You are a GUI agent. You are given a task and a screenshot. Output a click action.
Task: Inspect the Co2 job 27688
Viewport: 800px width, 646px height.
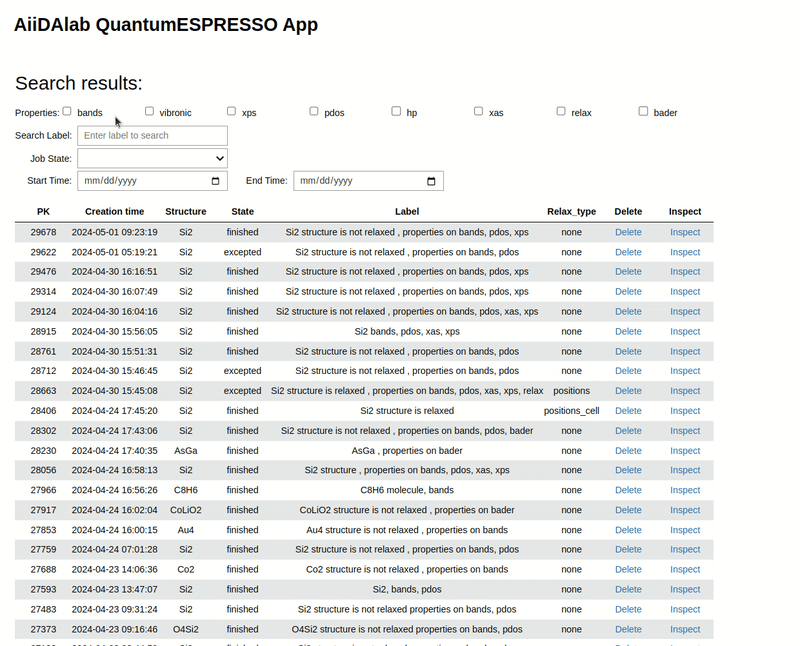tap(685, 569)
